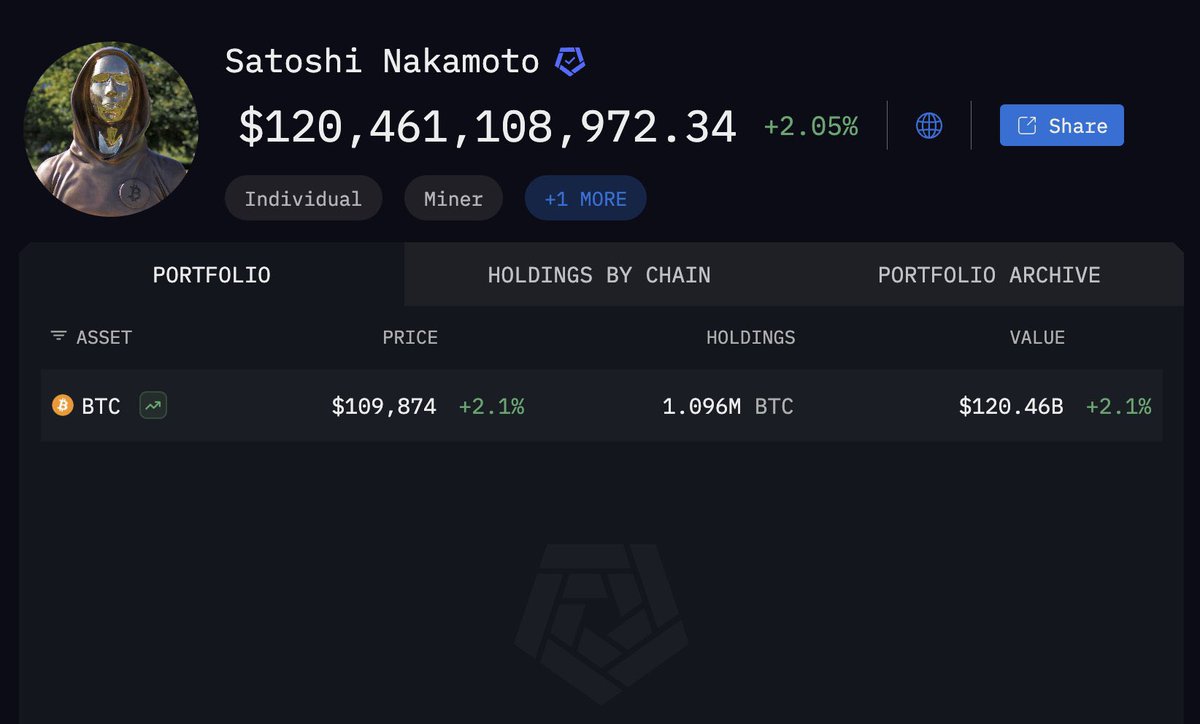
Task: Expand the +1 MORE tags
Action: 585,198
